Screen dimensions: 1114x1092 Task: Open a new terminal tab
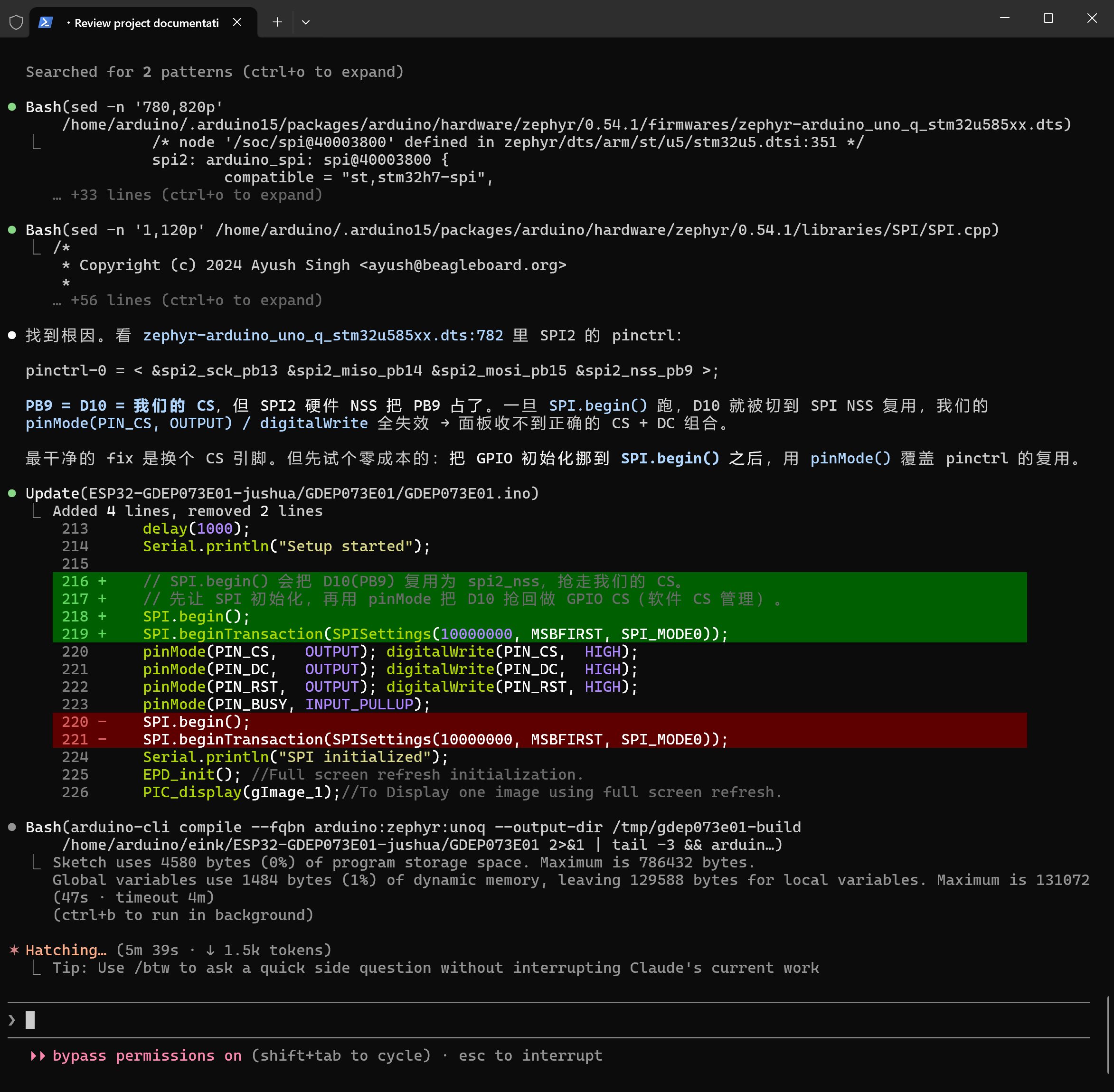pos(277,22)
